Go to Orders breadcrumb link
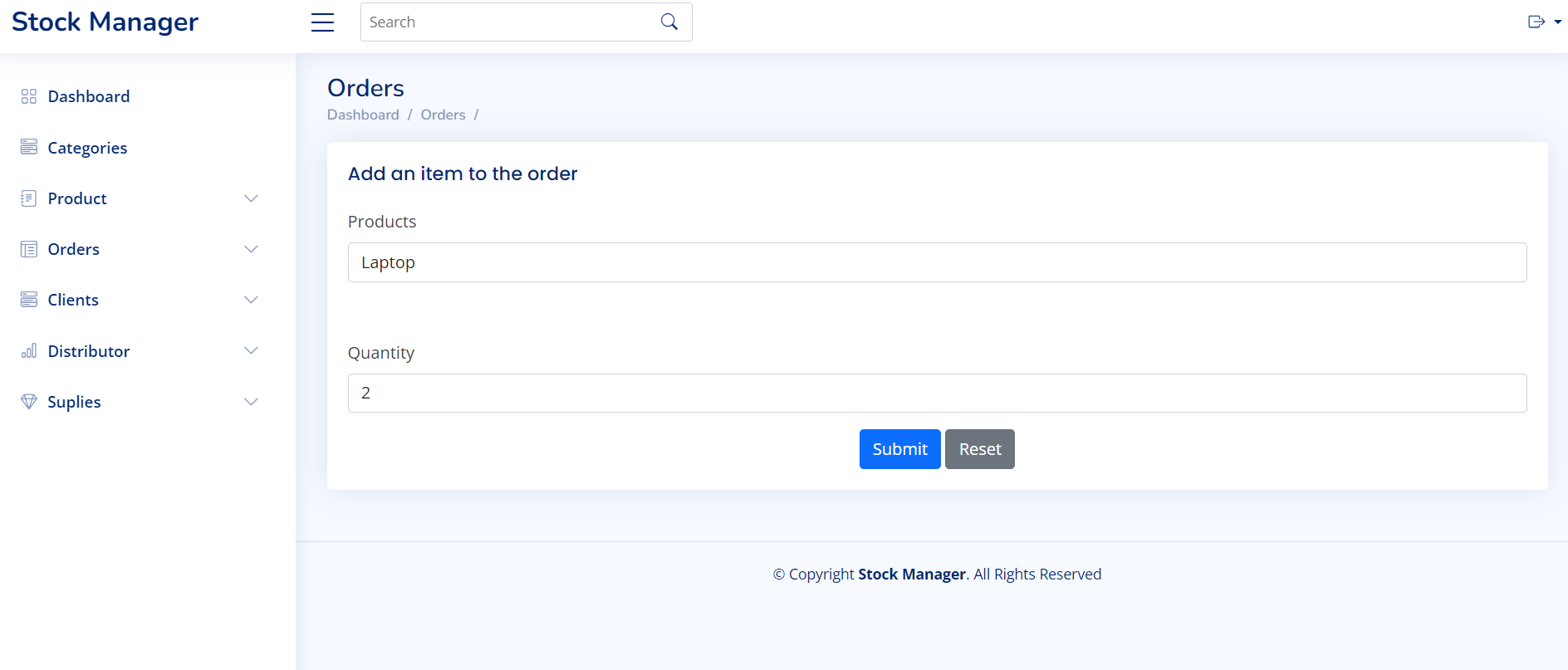The height and width of the screenshot is (670, 1568). (443, 115)
